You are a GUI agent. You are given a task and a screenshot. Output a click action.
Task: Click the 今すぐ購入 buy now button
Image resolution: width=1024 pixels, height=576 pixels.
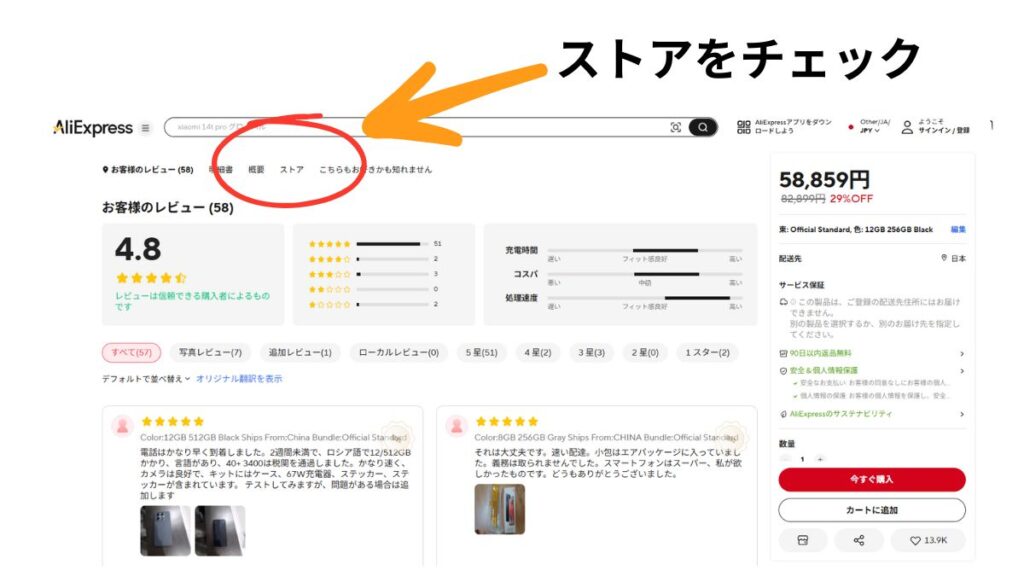click(x=872, y=479)
